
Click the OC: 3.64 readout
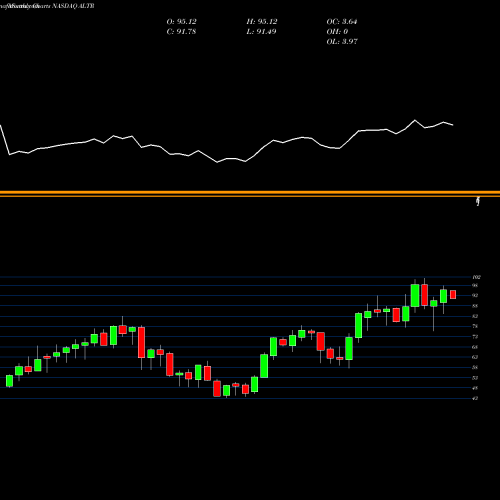coord(342,22)
